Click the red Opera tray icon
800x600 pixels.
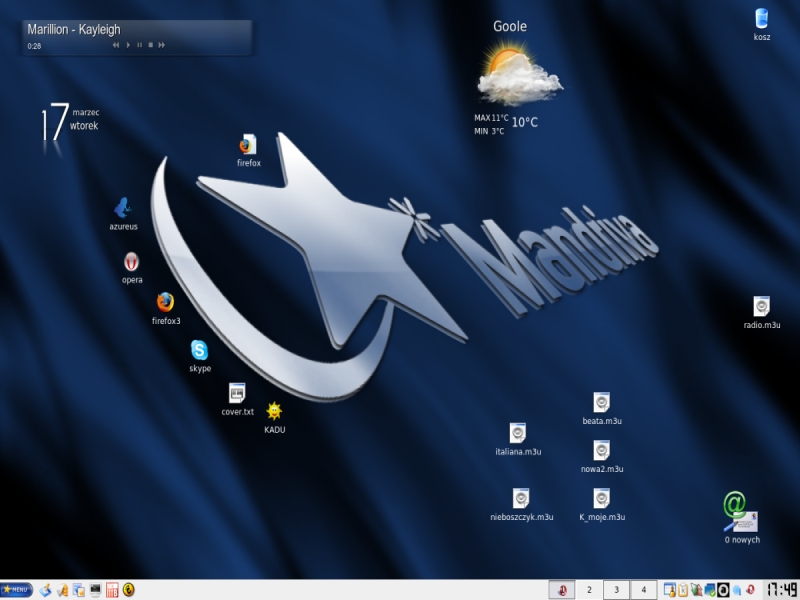pyautogui.click(x=750, y=590)
